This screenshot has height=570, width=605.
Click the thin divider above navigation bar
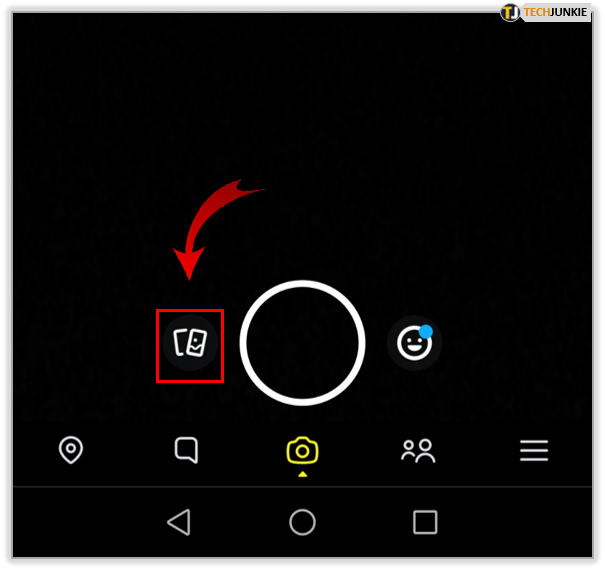(x=302, y=487)
